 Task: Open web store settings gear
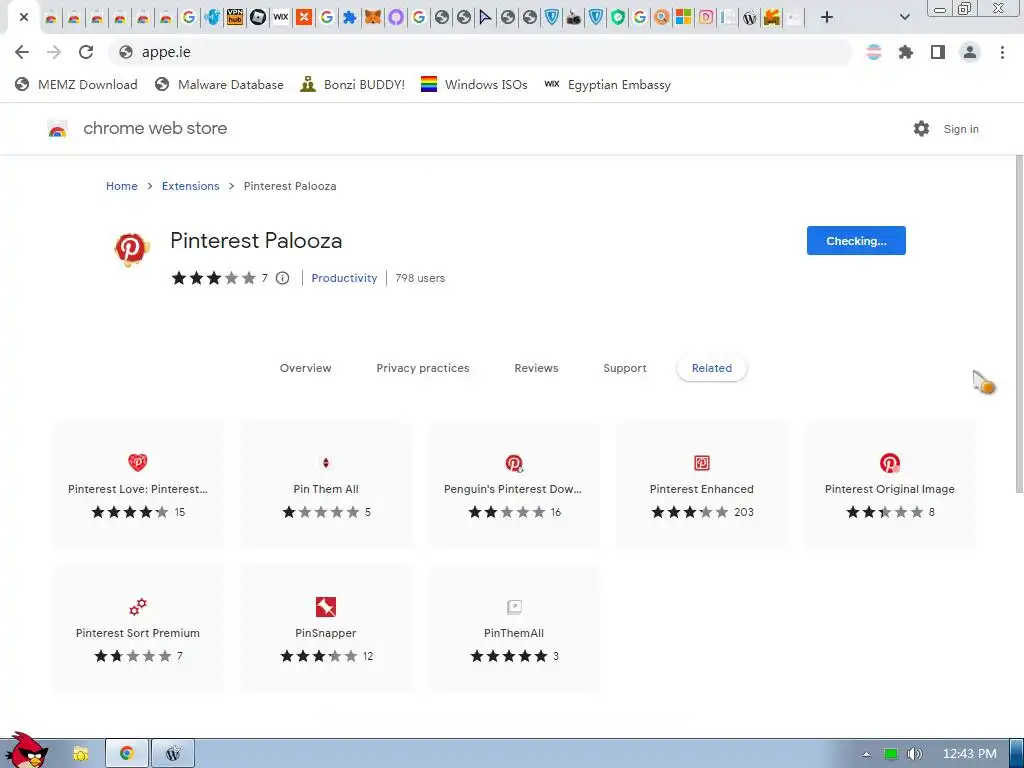(x=921, y=129)
